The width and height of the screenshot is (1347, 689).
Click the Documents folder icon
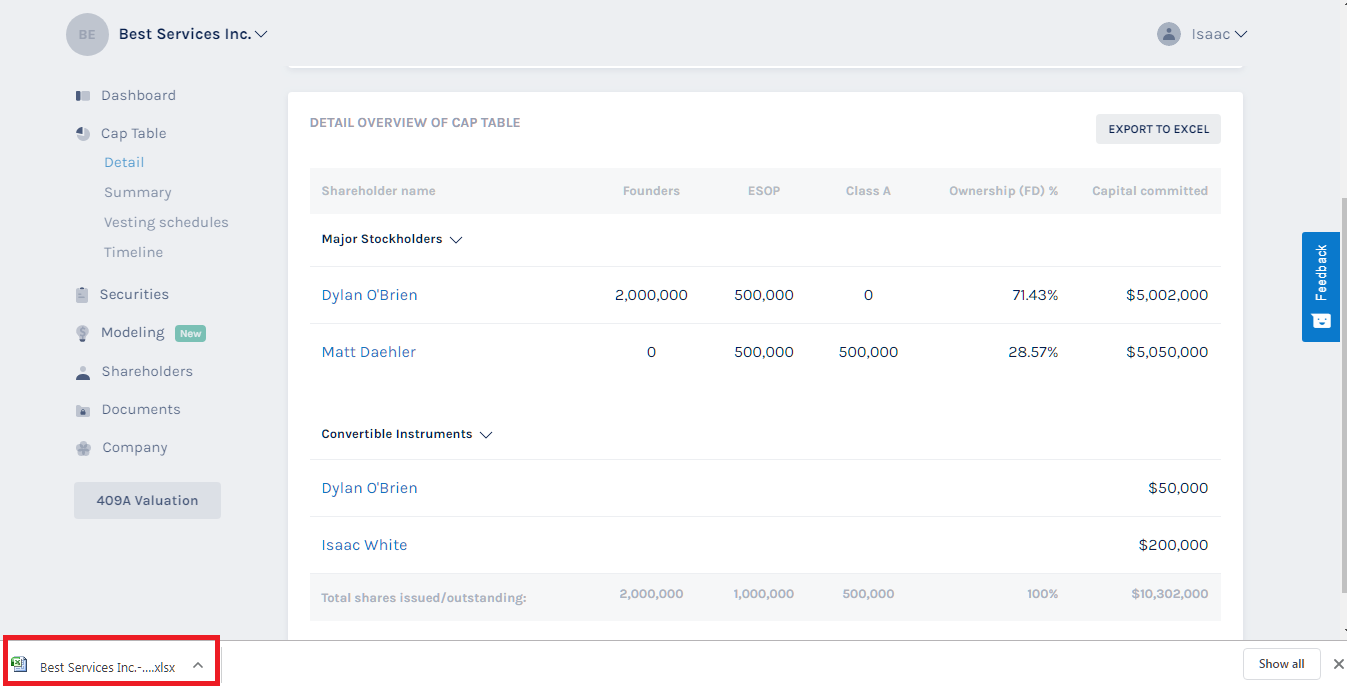(83, 411)
